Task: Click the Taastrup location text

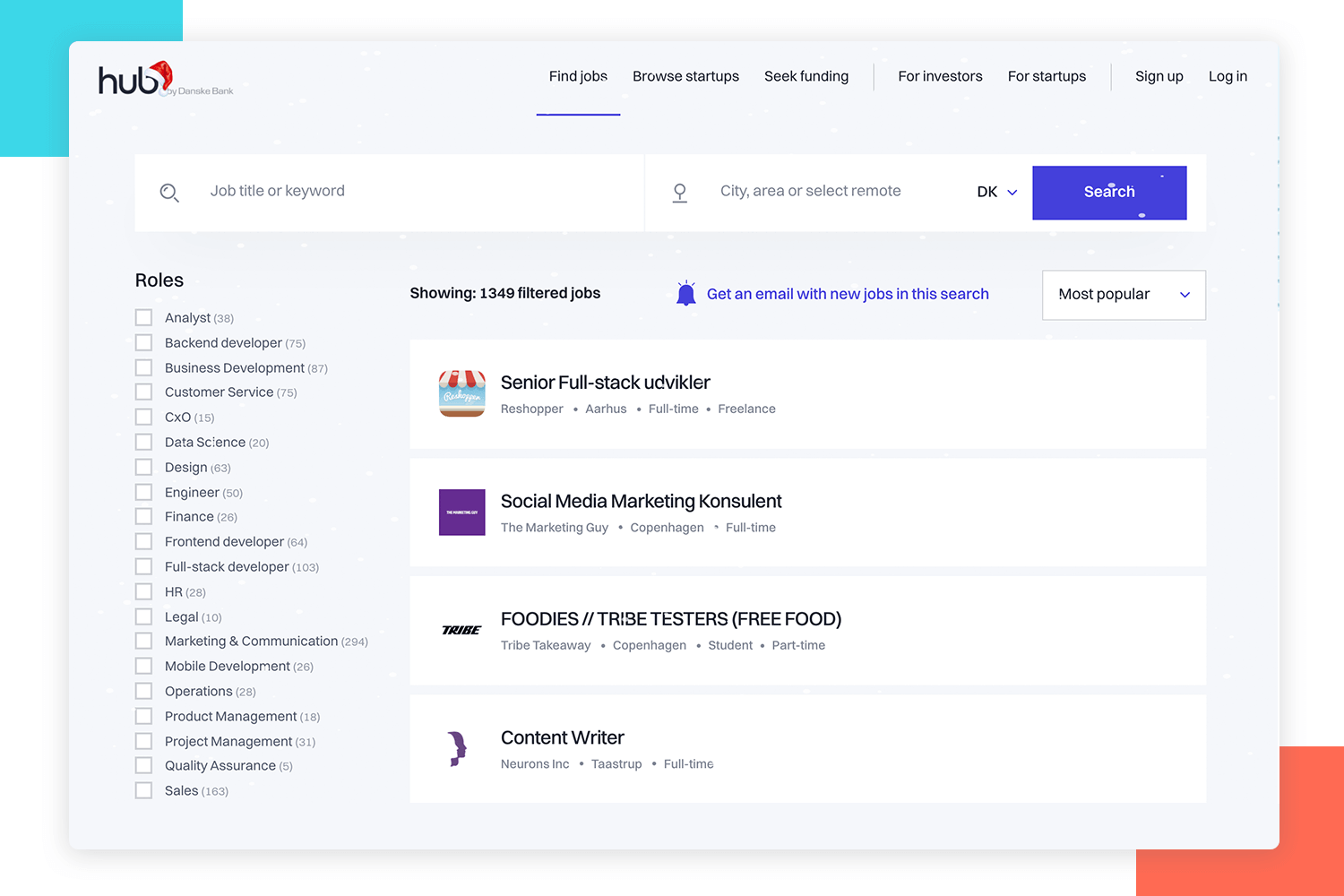Action: [x=616, y=764]
